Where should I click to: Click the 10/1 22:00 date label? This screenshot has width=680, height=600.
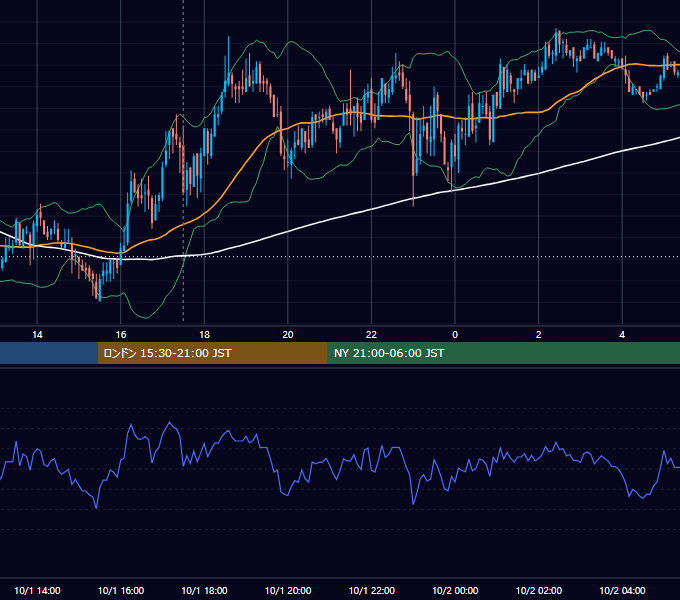point(372,590)
